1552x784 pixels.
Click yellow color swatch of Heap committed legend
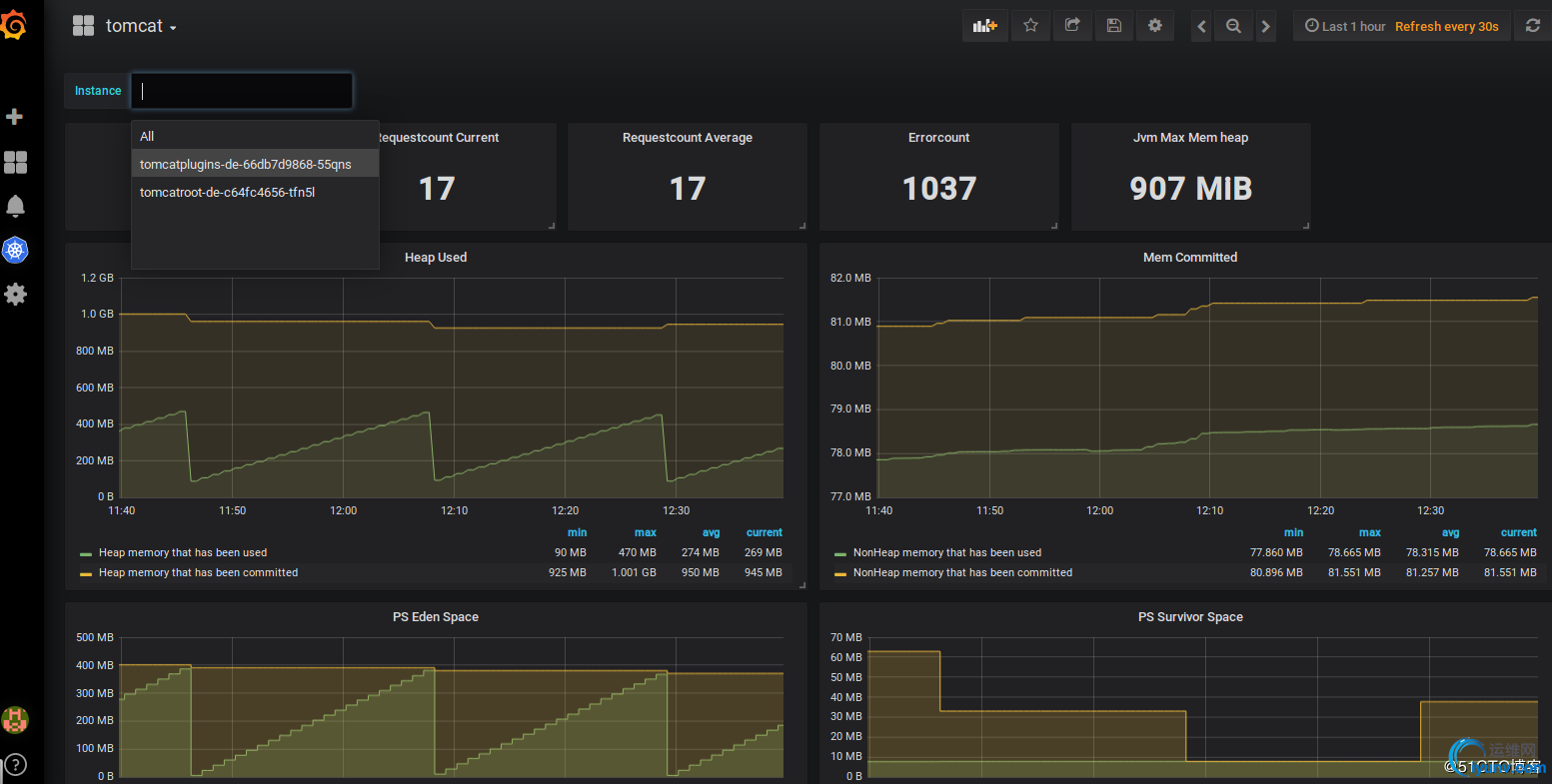point(86,573)
